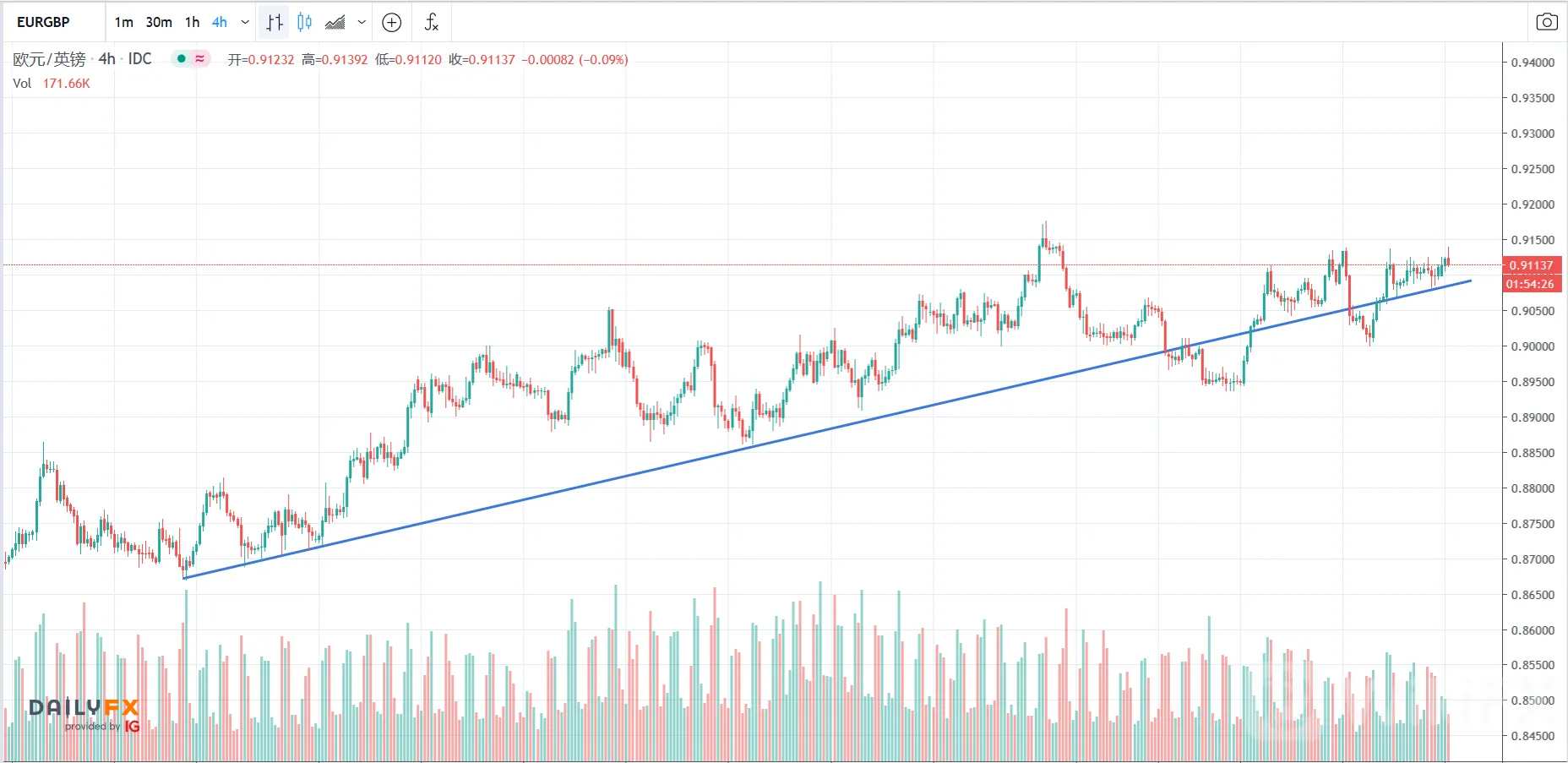The width and height of the screenshot is (1568, 763).
Task: Select the area chart style icon
Action: click(335, 22)
